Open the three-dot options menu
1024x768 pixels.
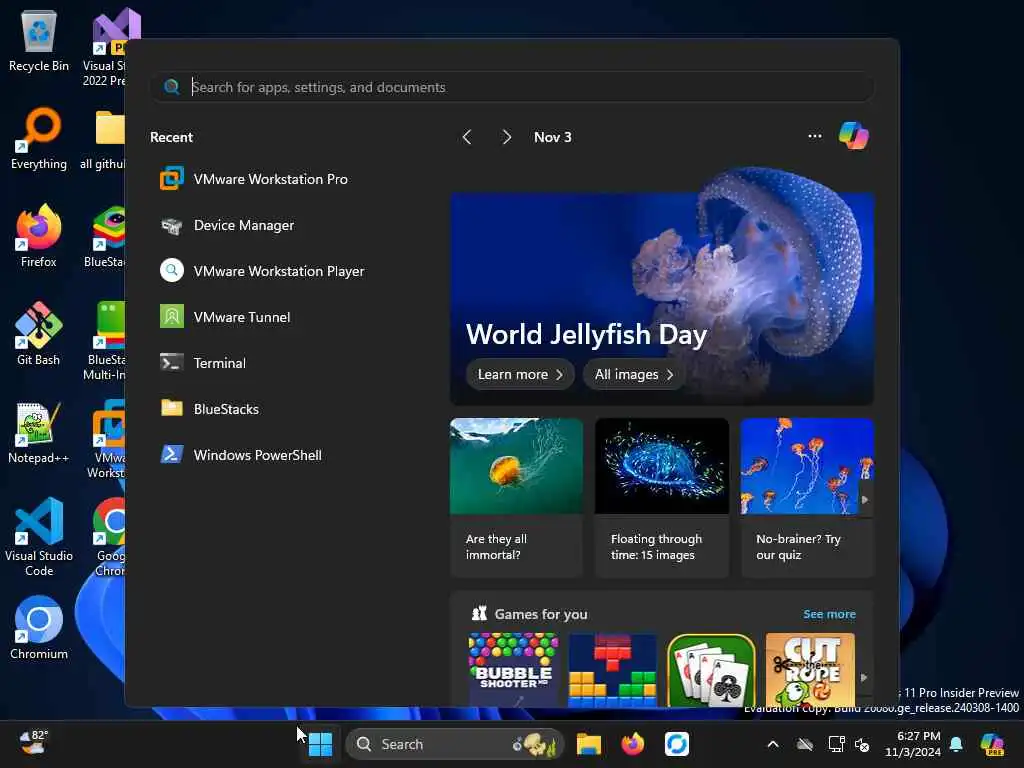click(814, 136)
